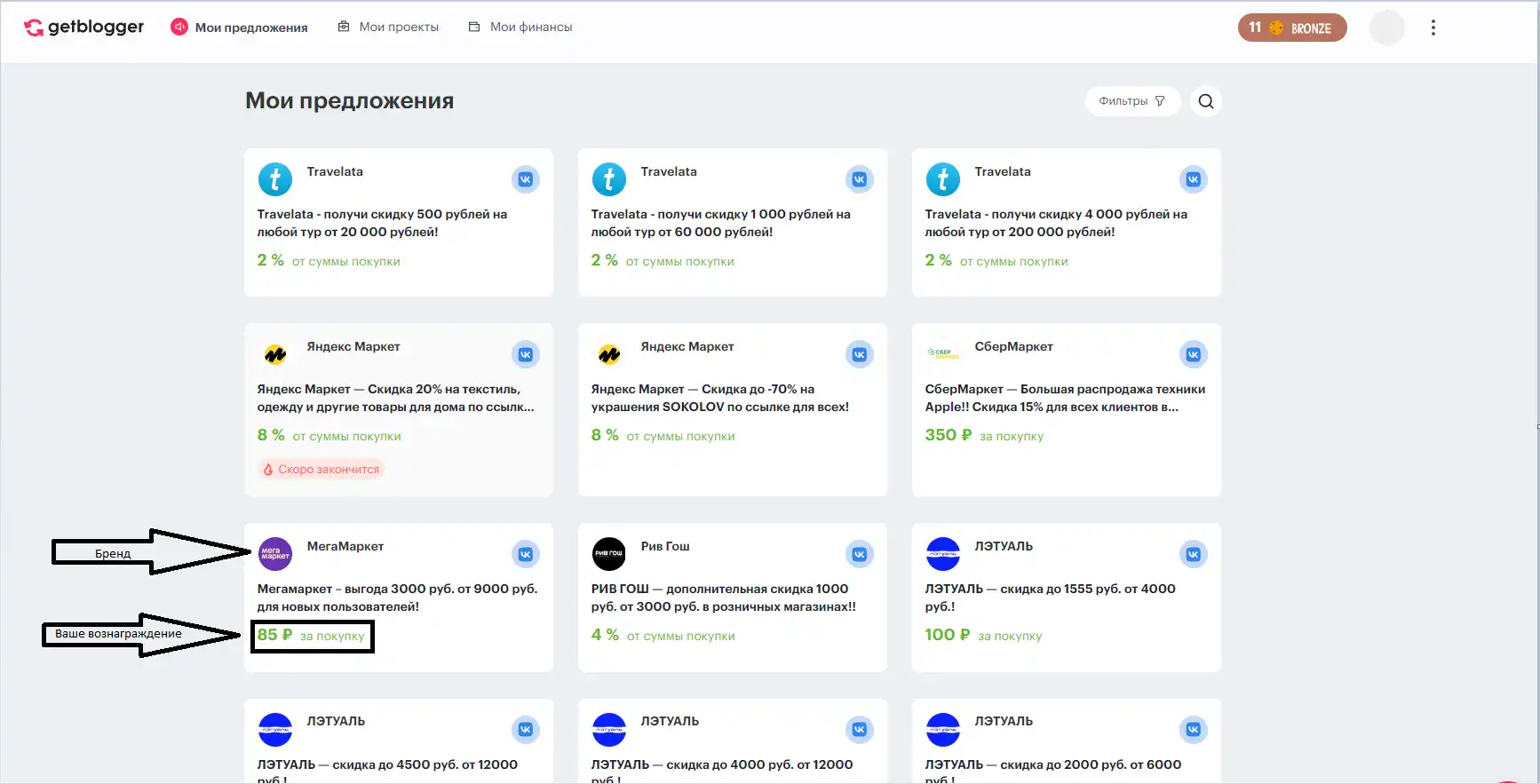
Task: Click the wallet icon beside Мои финансы
Action: coord(474,28)
